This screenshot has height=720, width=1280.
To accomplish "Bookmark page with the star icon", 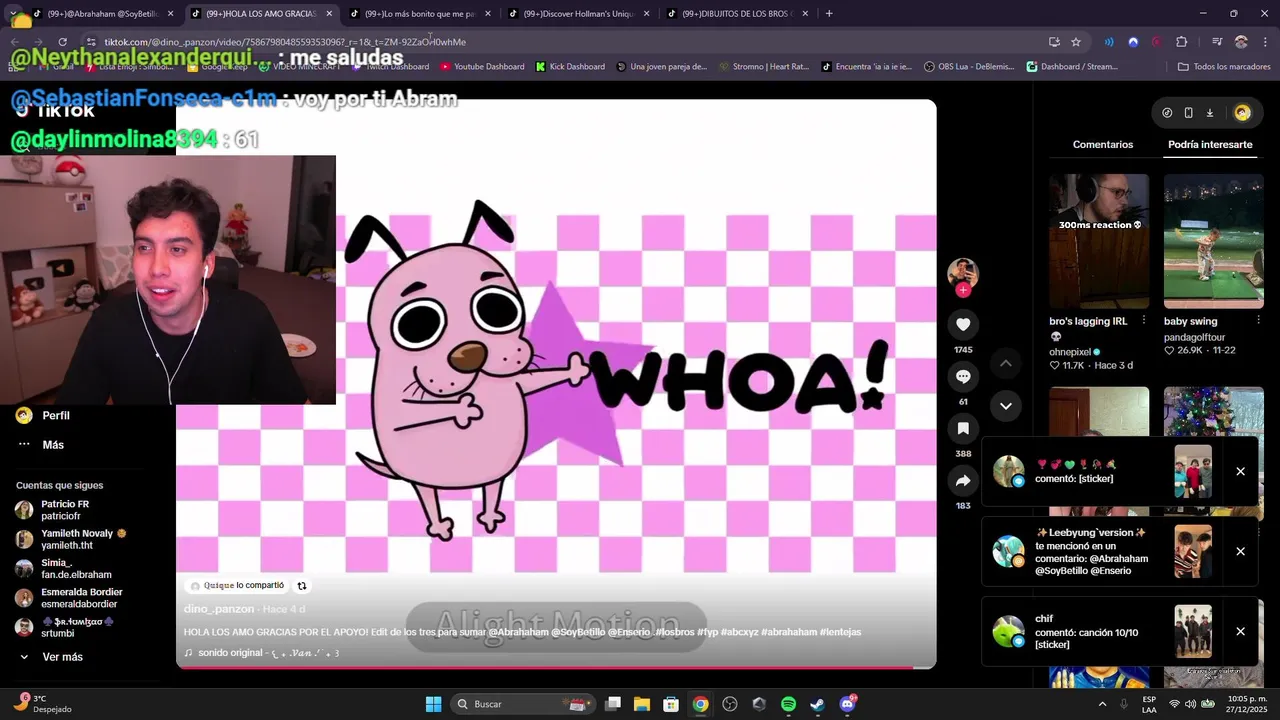I will (1076, 42).
